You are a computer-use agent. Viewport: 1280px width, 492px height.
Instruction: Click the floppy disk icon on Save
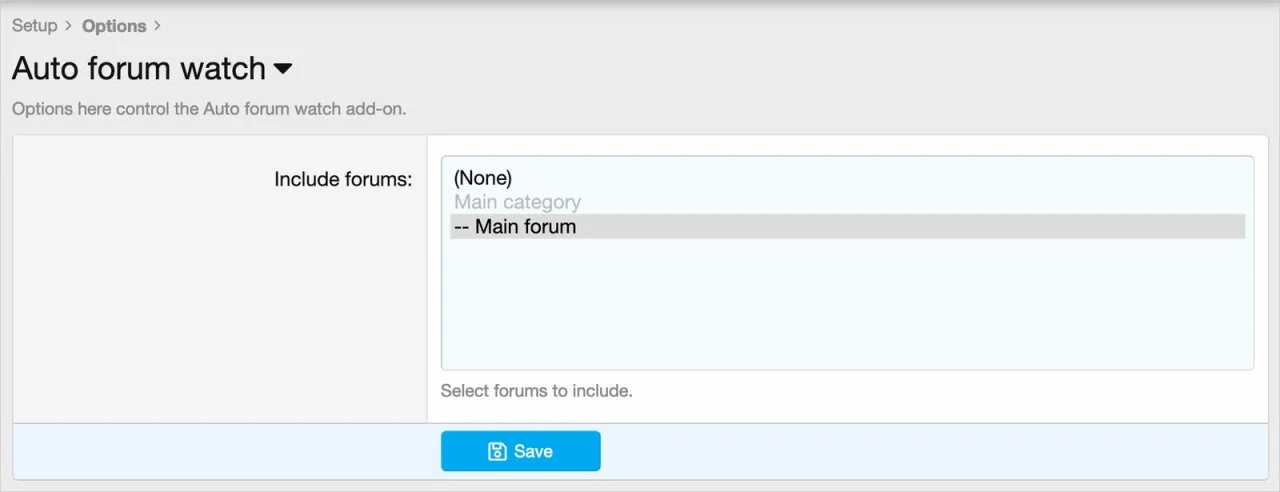(497, 452)
